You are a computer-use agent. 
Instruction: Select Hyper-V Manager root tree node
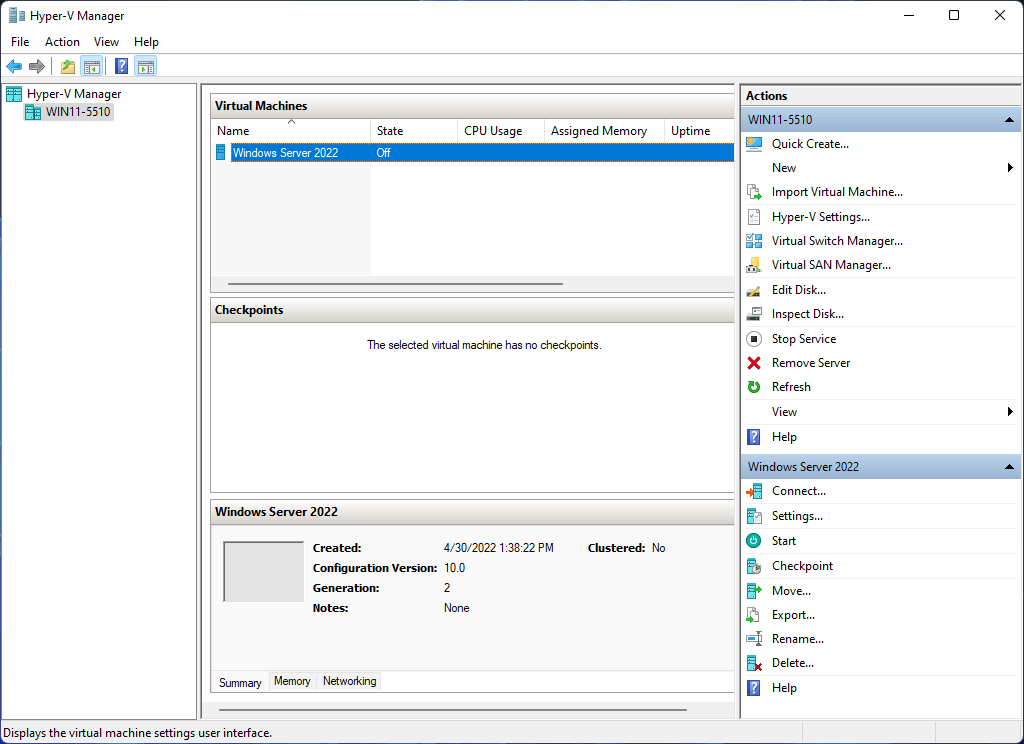coord(74,94)
